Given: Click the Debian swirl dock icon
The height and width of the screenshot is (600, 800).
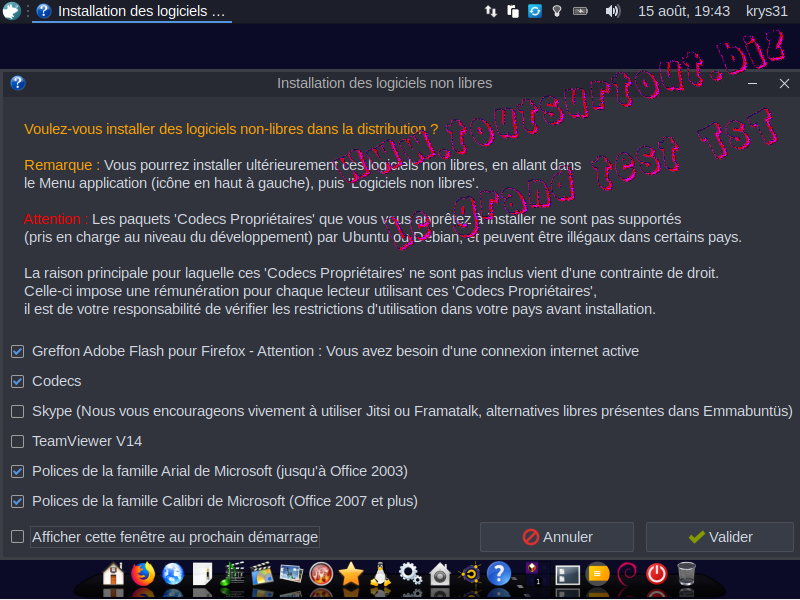Looking at the screenshot, I should 627,574.
